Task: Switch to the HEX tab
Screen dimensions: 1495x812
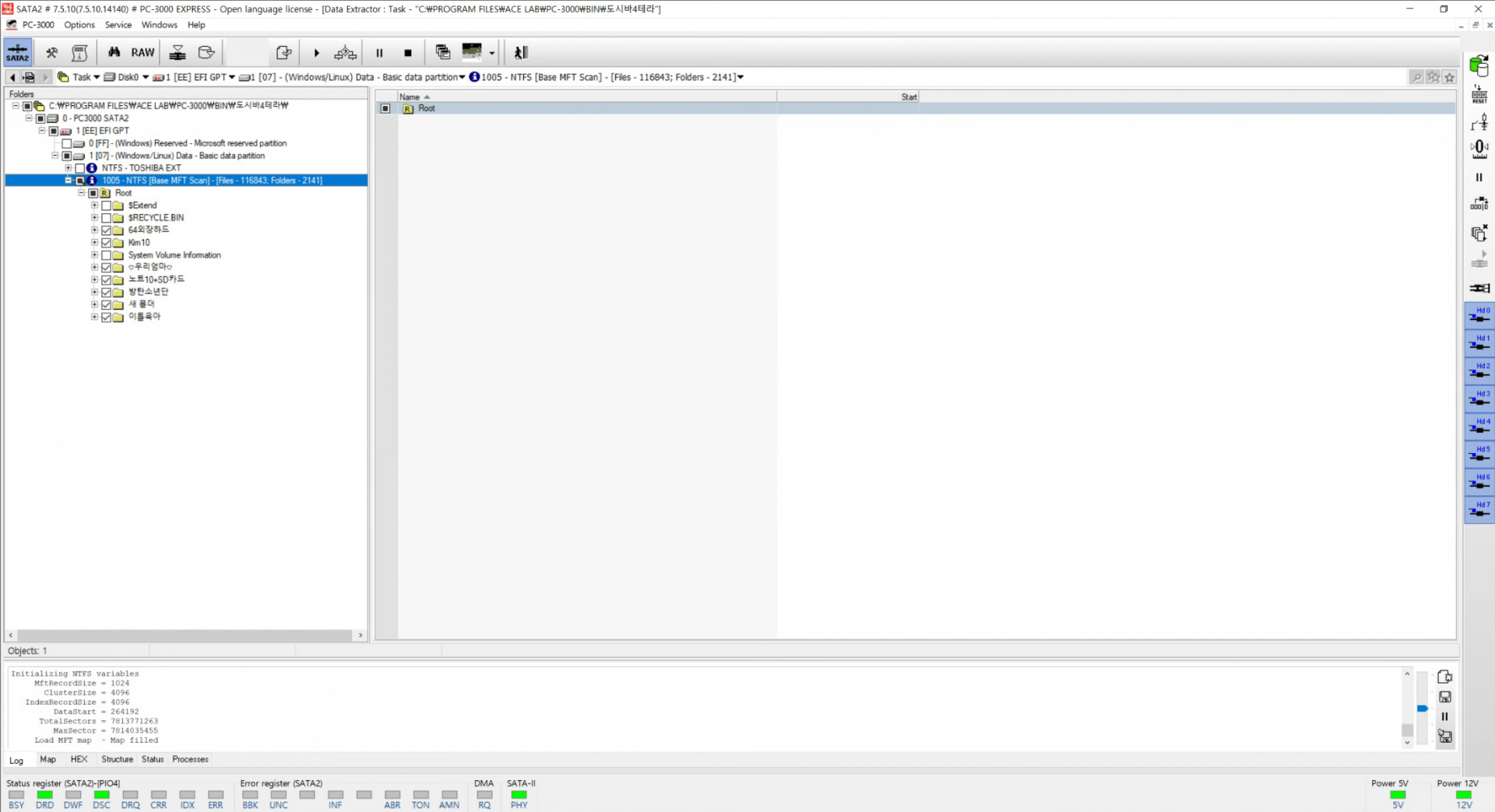Action: click(x=79, y=760)
